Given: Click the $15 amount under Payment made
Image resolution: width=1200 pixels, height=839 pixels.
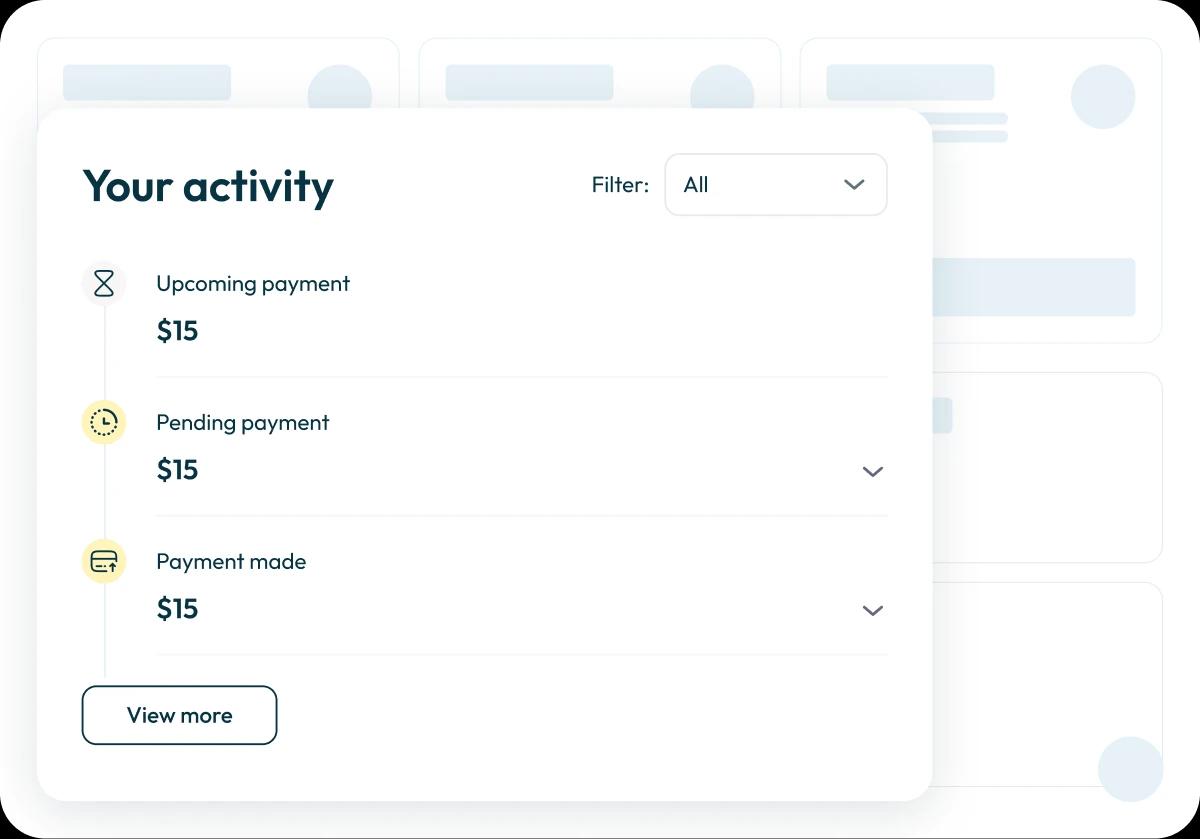Looking at the screenshot, I should click(178, 609).
